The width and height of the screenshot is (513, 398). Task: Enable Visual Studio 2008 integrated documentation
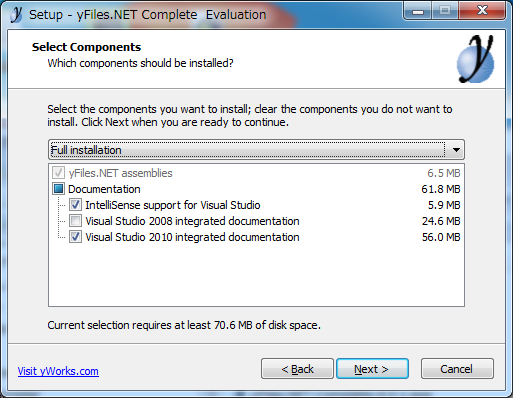[75, 221]
